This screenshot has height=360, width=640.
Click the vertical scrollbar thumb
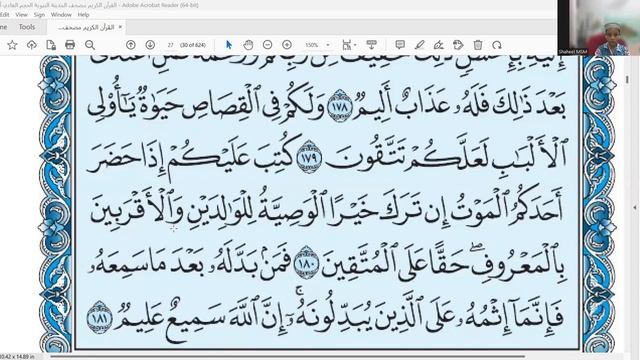click(x=627, y=80)
